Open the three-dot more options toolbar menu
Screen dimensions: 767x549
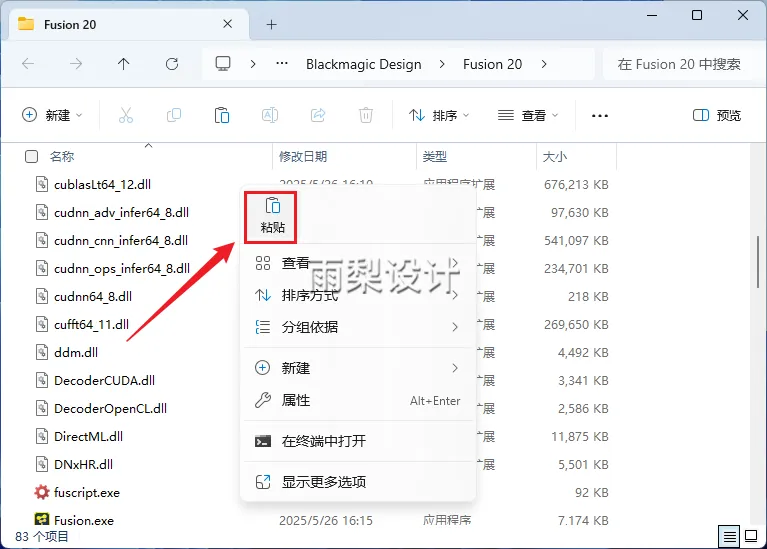[x=600, y=115]
